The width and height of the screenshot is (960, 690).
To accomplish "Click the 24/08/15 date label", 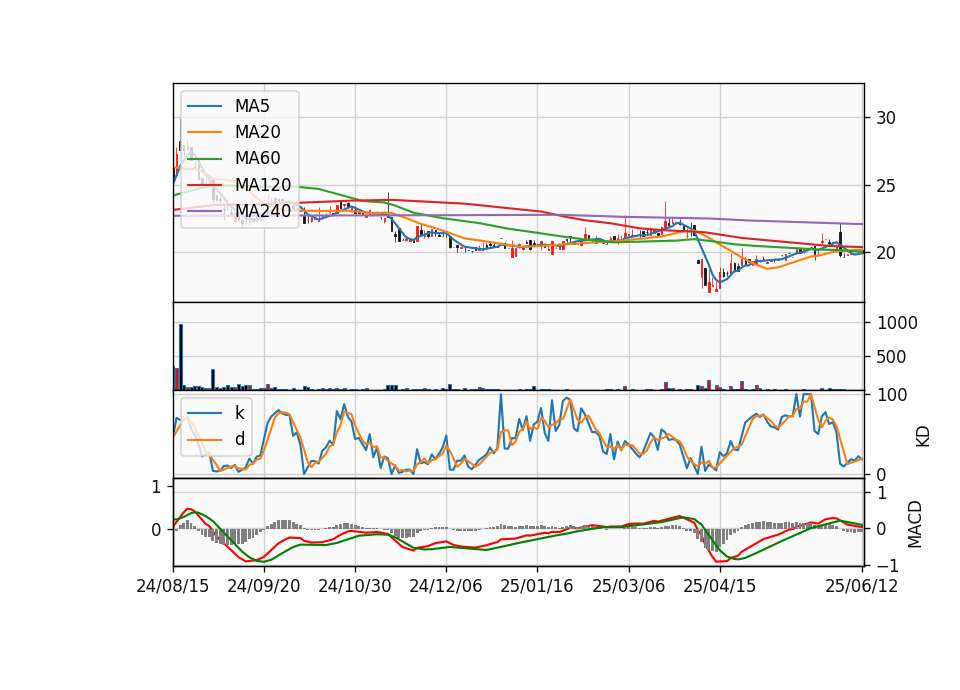I will coord(173,586).
